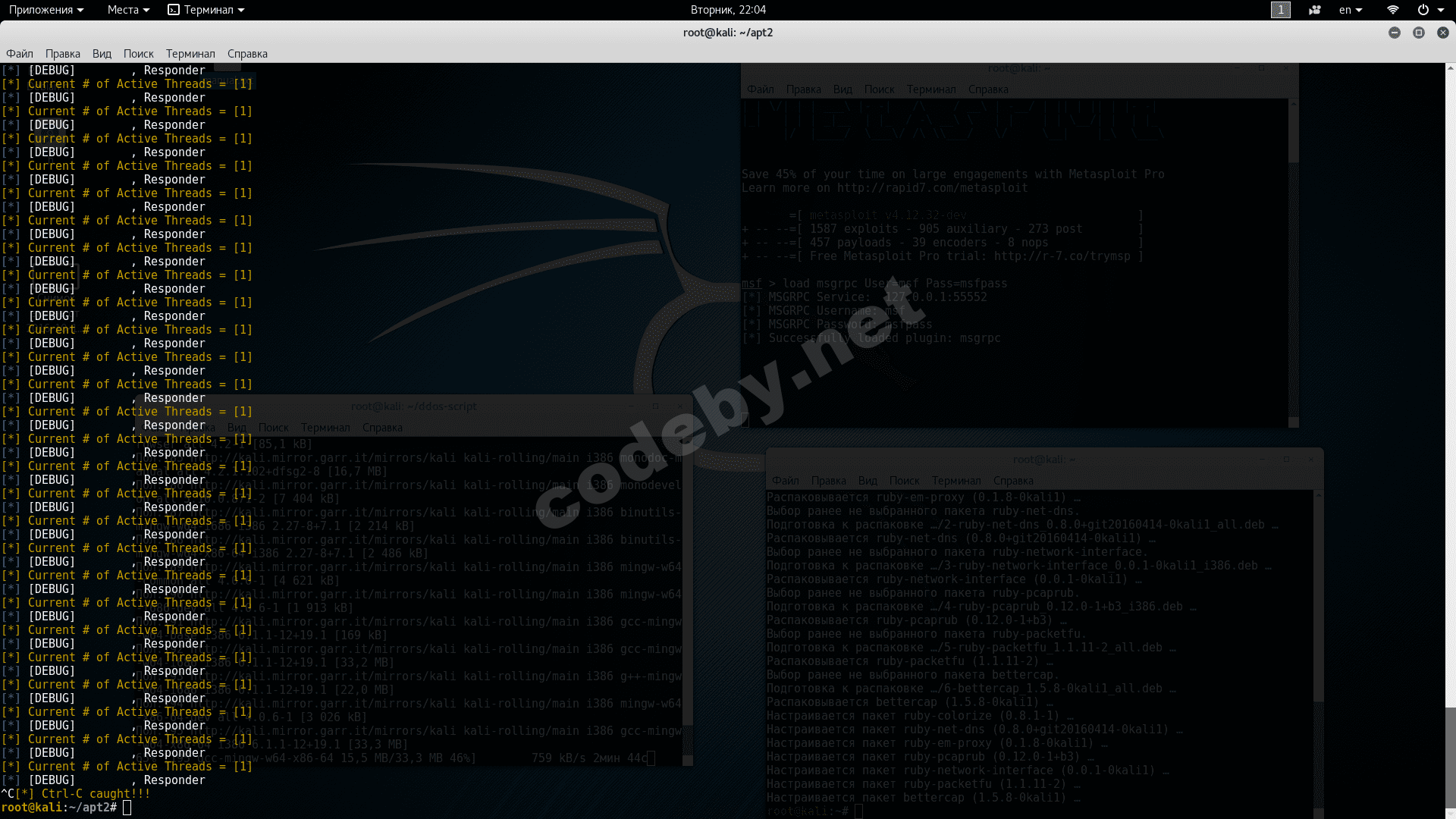Click the clock showing Вторник, 22:04
Screen dimensions: 1456x819
[x=728, y=10]
